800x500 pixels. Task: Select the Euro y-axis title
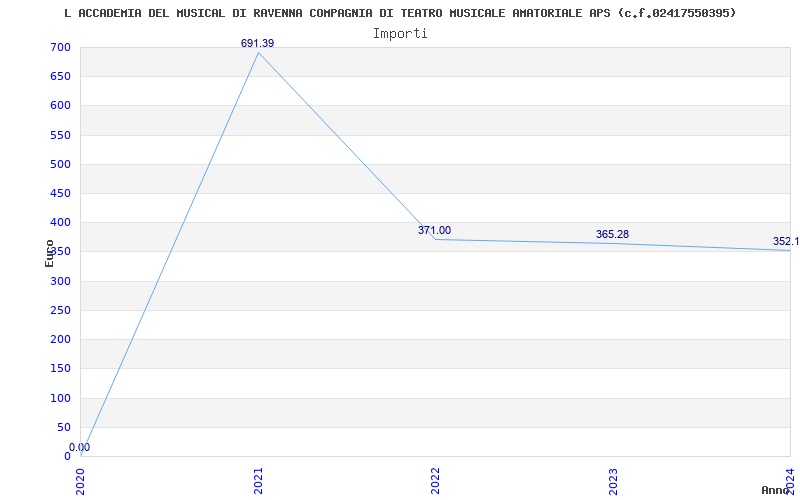click(49, 253)
